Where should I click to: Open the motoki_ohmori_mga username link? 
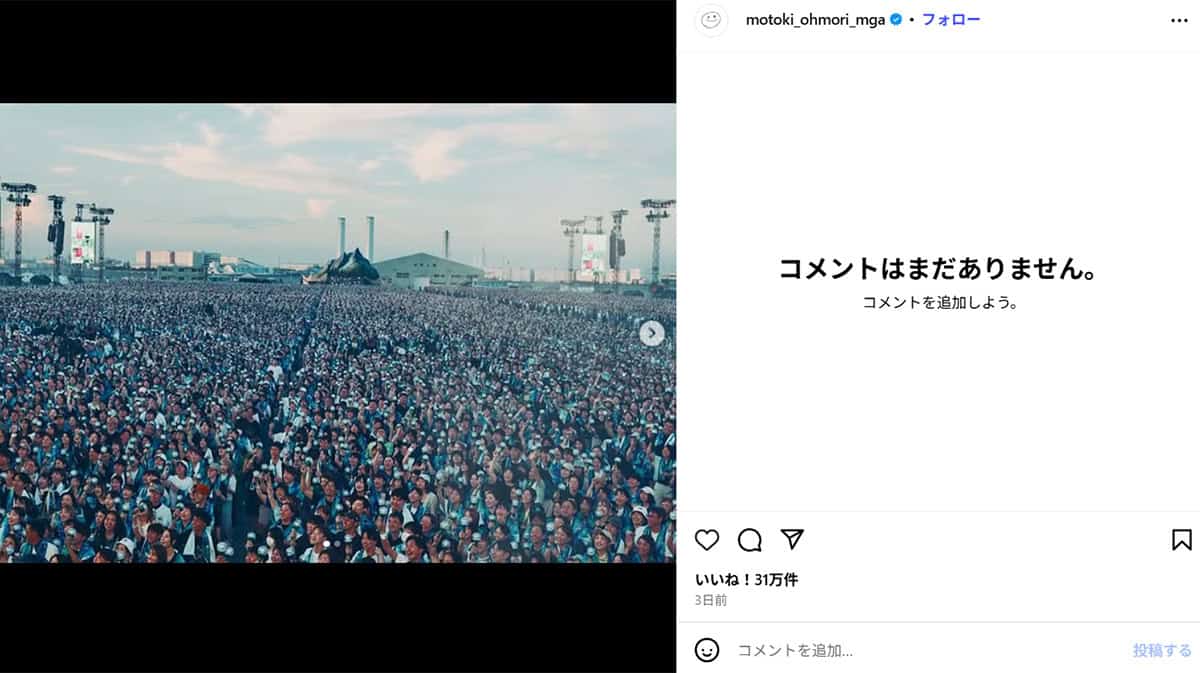pos(815,20)
